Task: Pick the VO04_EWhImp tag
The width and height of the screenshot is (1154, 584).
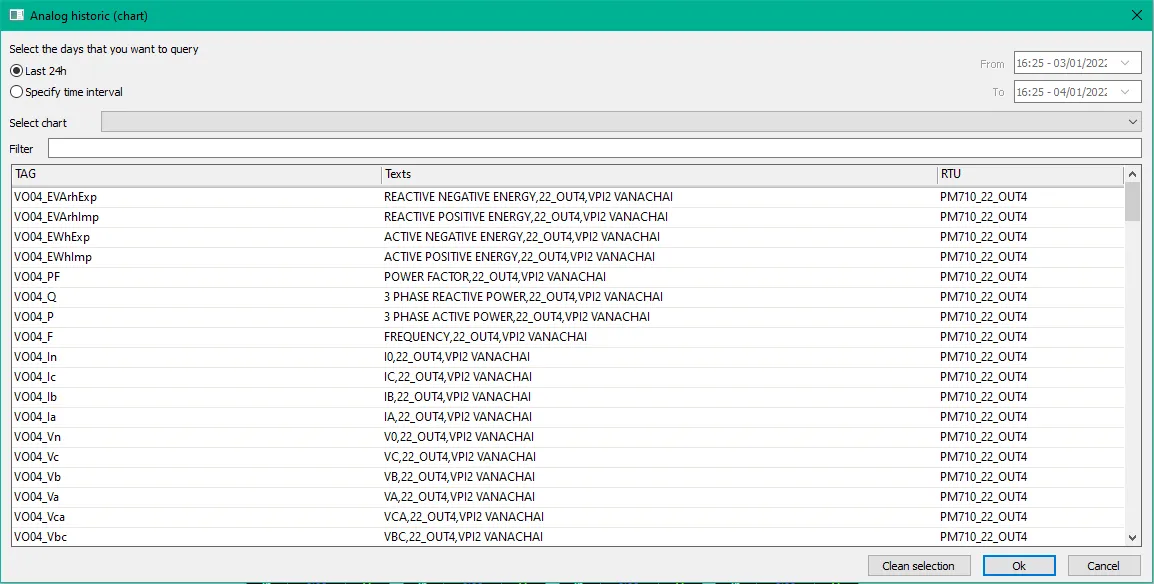Action: pos(568,257)
